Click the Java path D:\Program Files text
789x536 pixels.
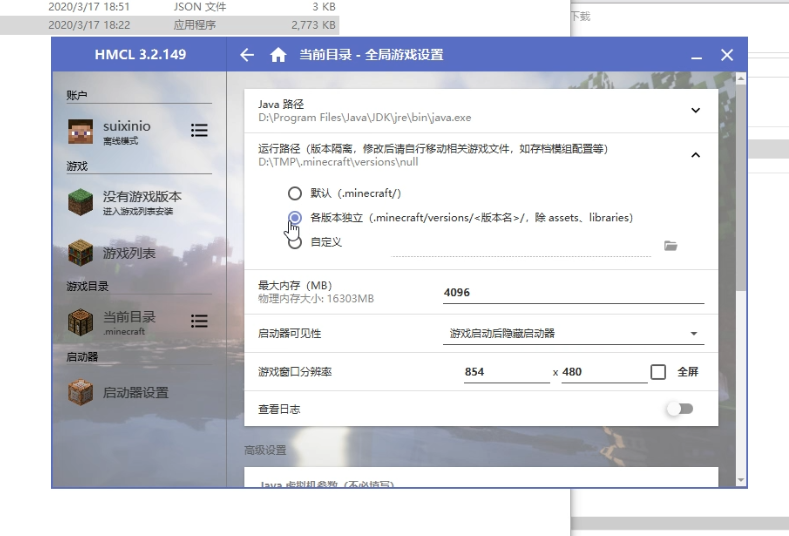click(365, 118)
